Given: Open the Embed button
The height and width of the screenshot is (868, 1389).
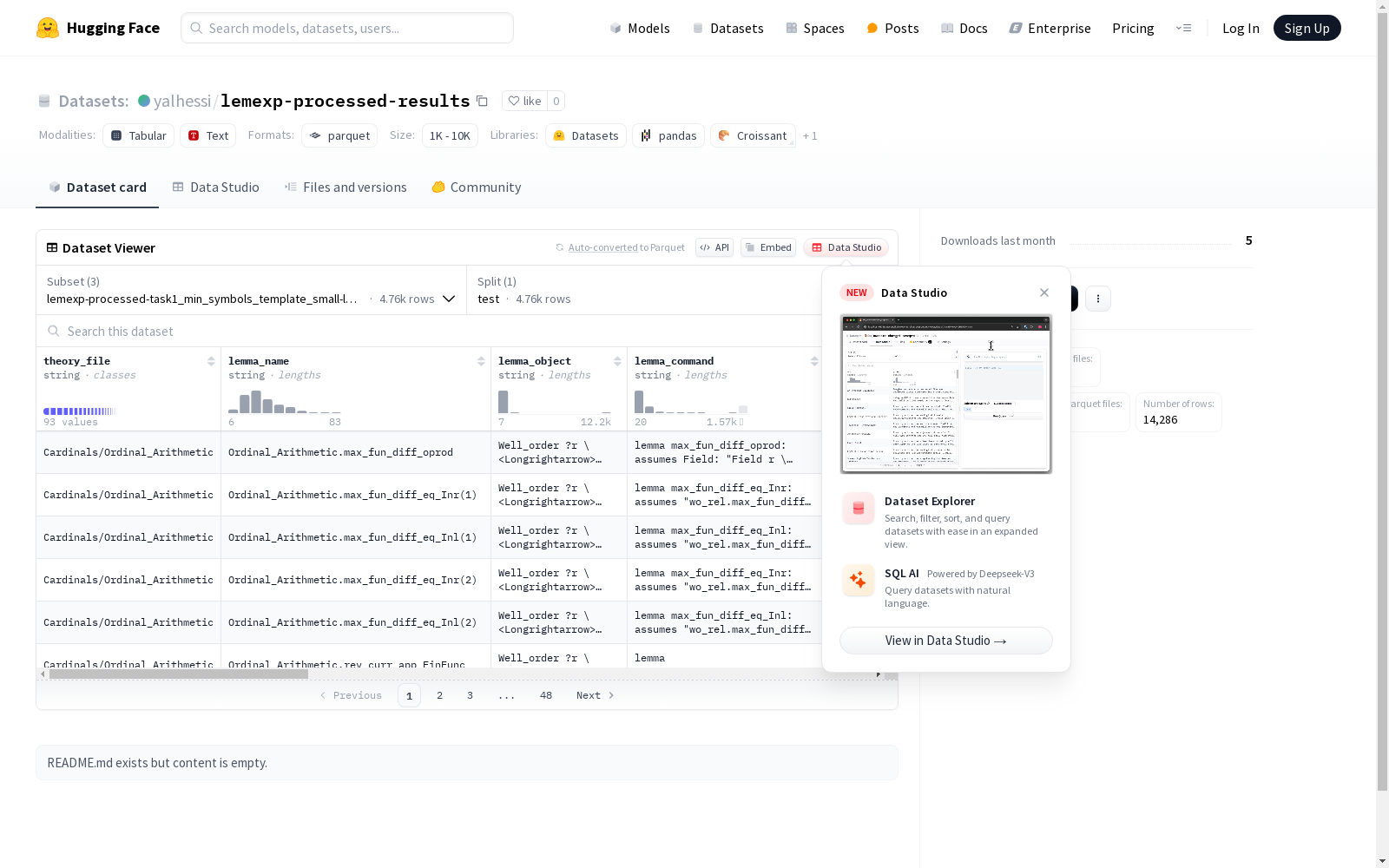Looking at the screenshot, I should pos(768,247).
